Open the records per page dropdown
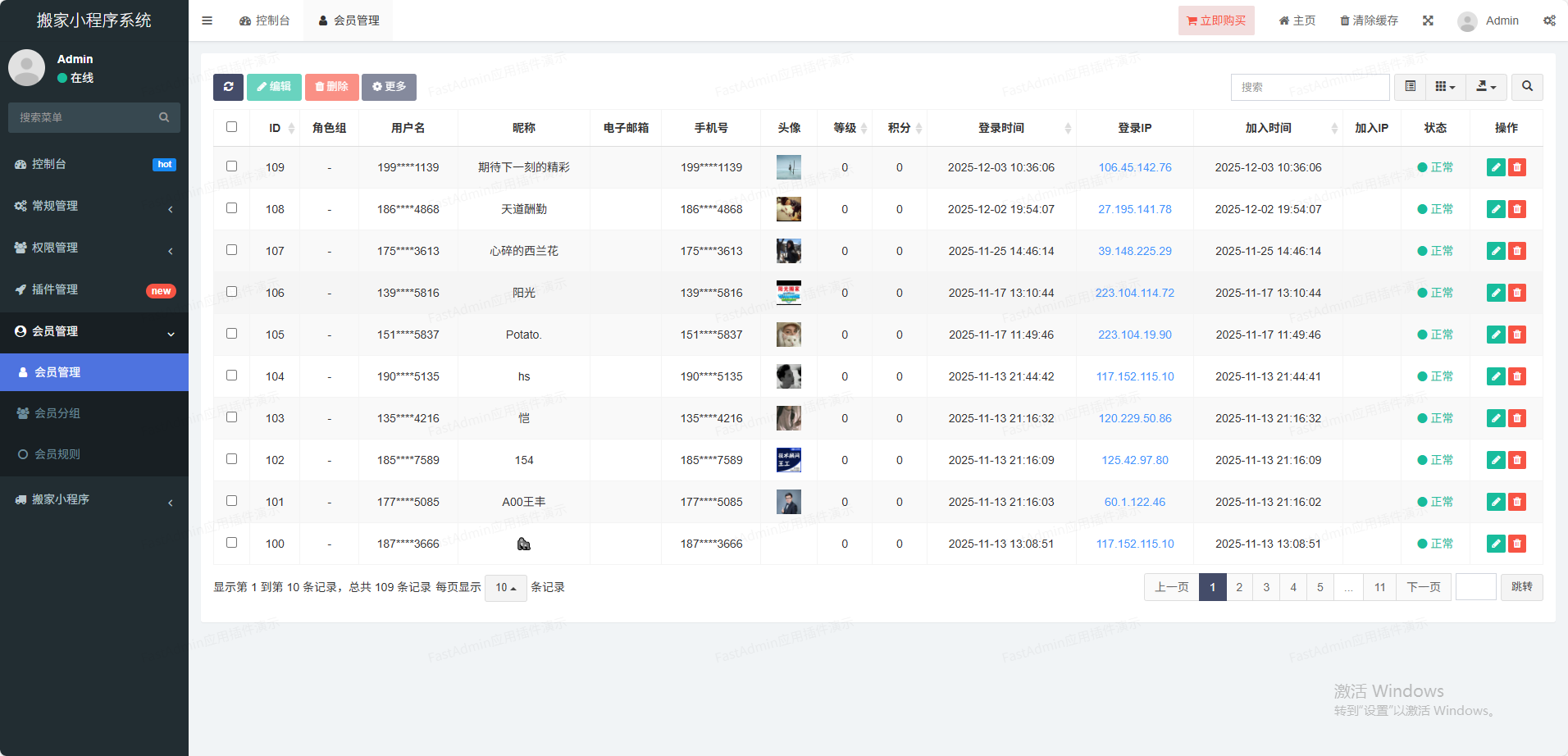The width and height of the screenshot is (1568, 756). click(505, 588)
